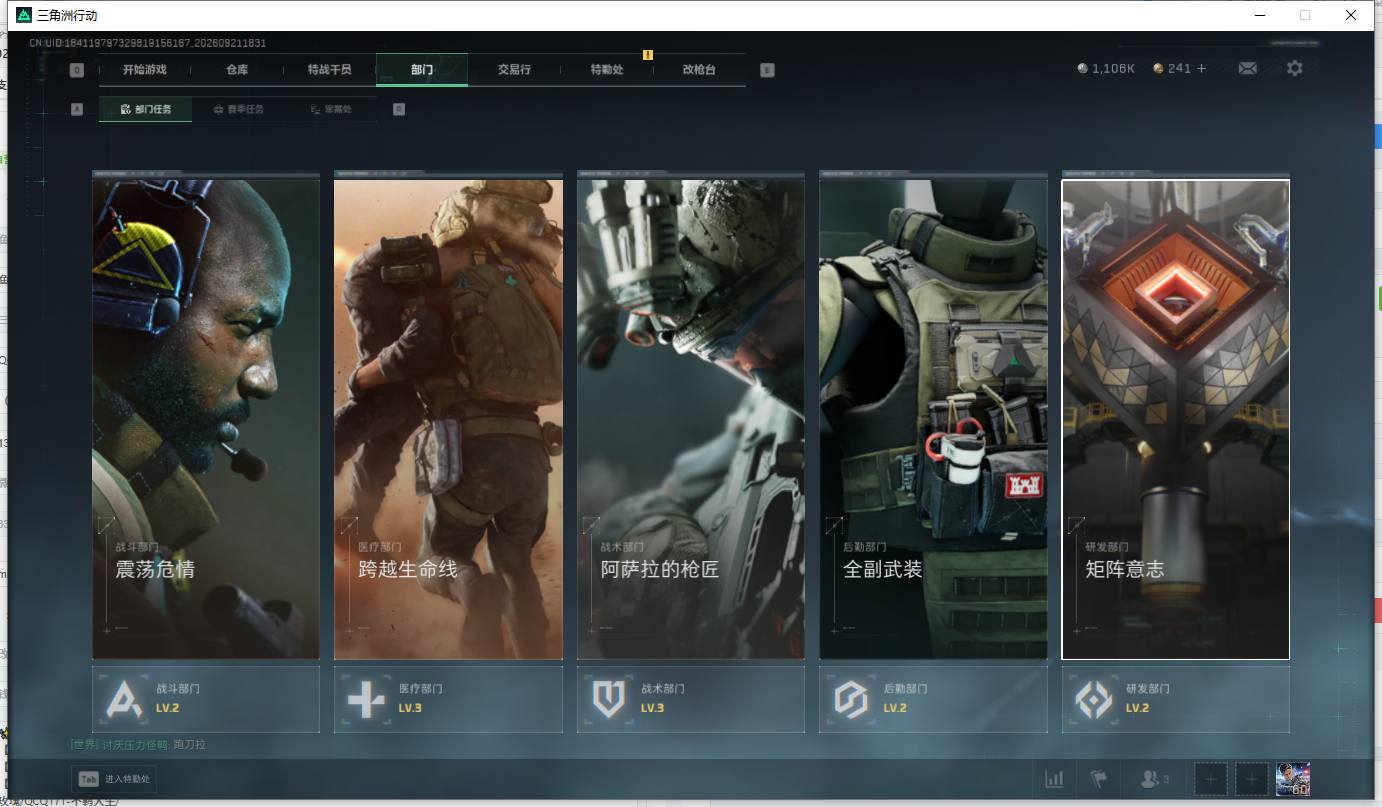Screen dimensions: 1382x807
Task: Open the settings gear icon
Action: 1295,68
